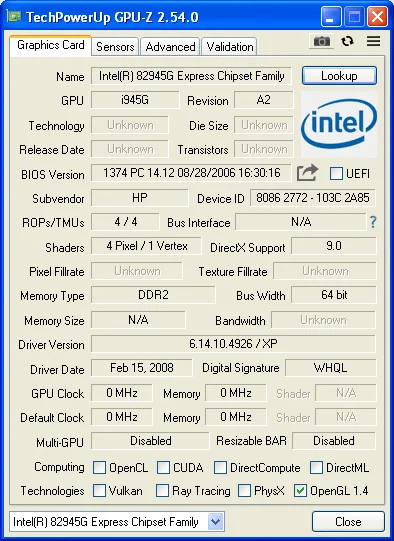Image resolution: width=394 pixels, height=541 pixels.
Task: Click the Default Clock value 0 MHz
Action: pyautogui.click(x=122, y=417)
